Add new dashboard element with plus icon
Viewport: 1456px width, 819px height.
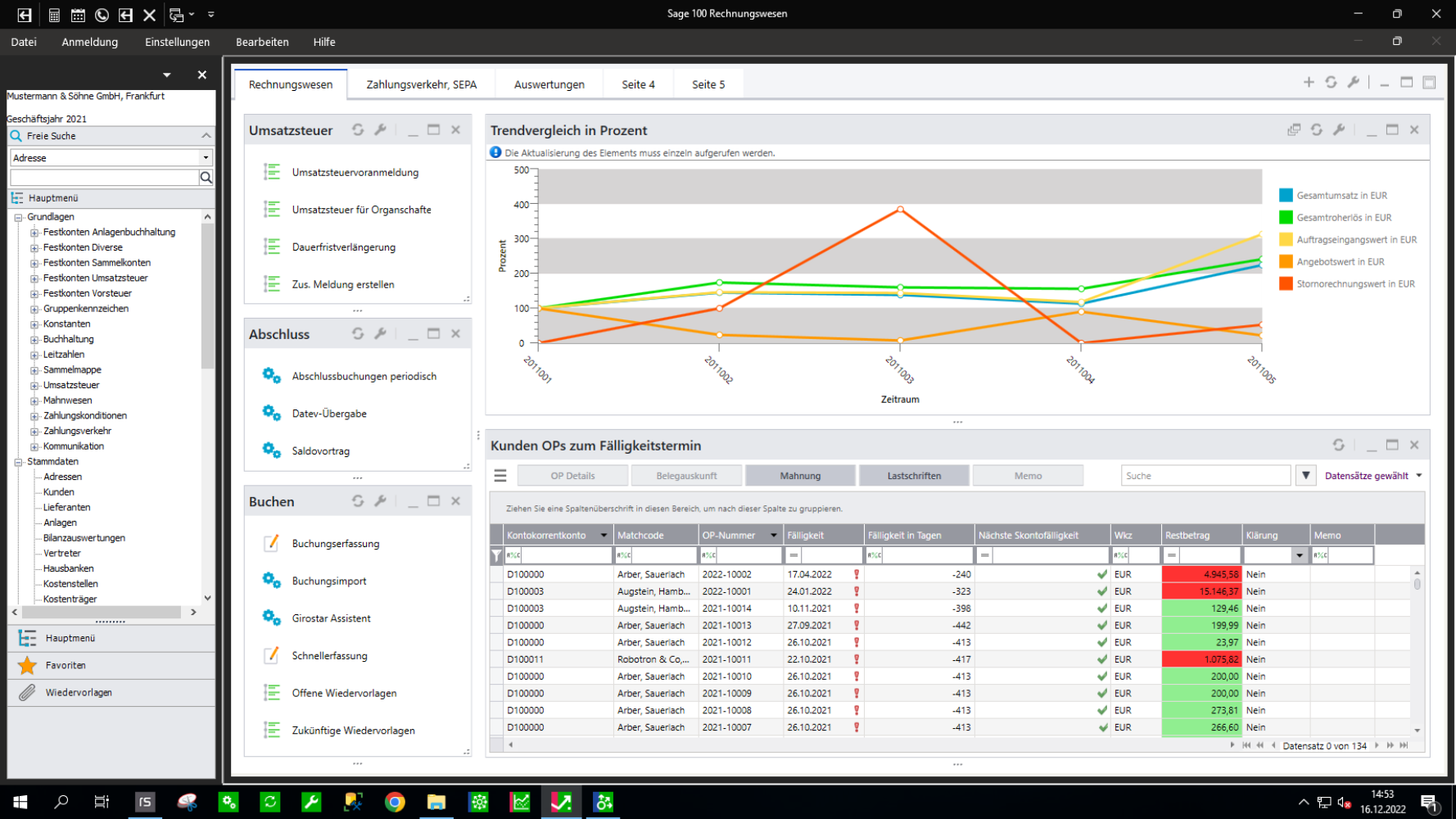[x=1309, y=83]
